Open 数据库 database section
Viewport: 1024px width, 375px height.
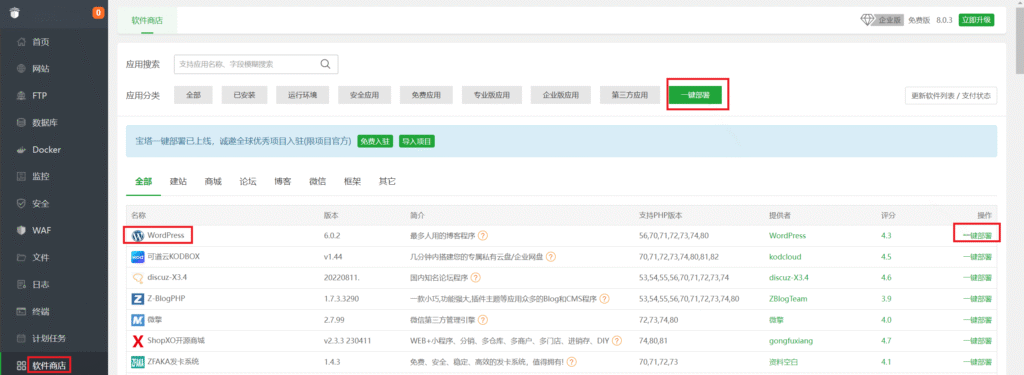46,123
